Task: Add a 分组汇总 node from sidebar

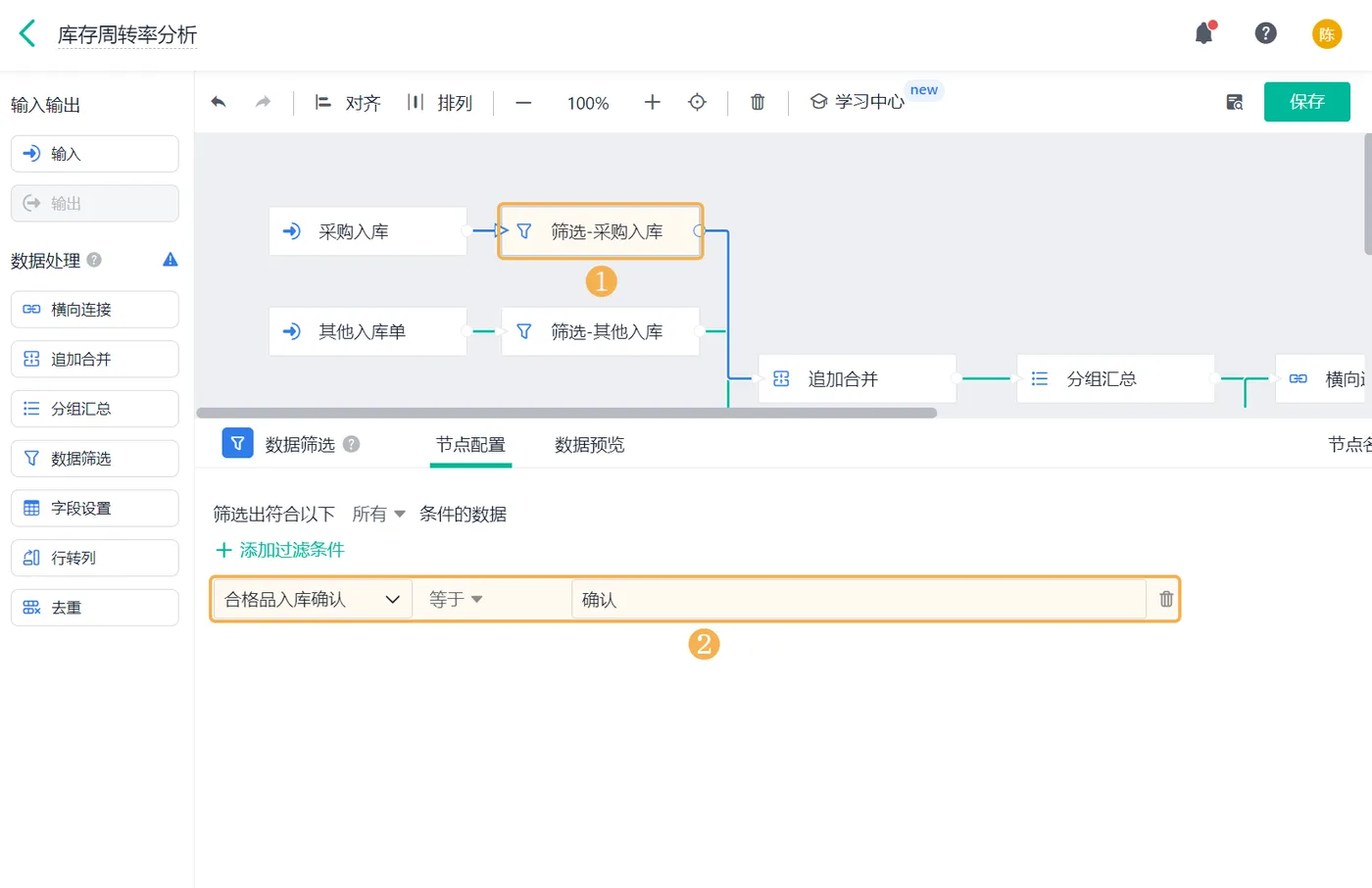Action: click(95, 409)
